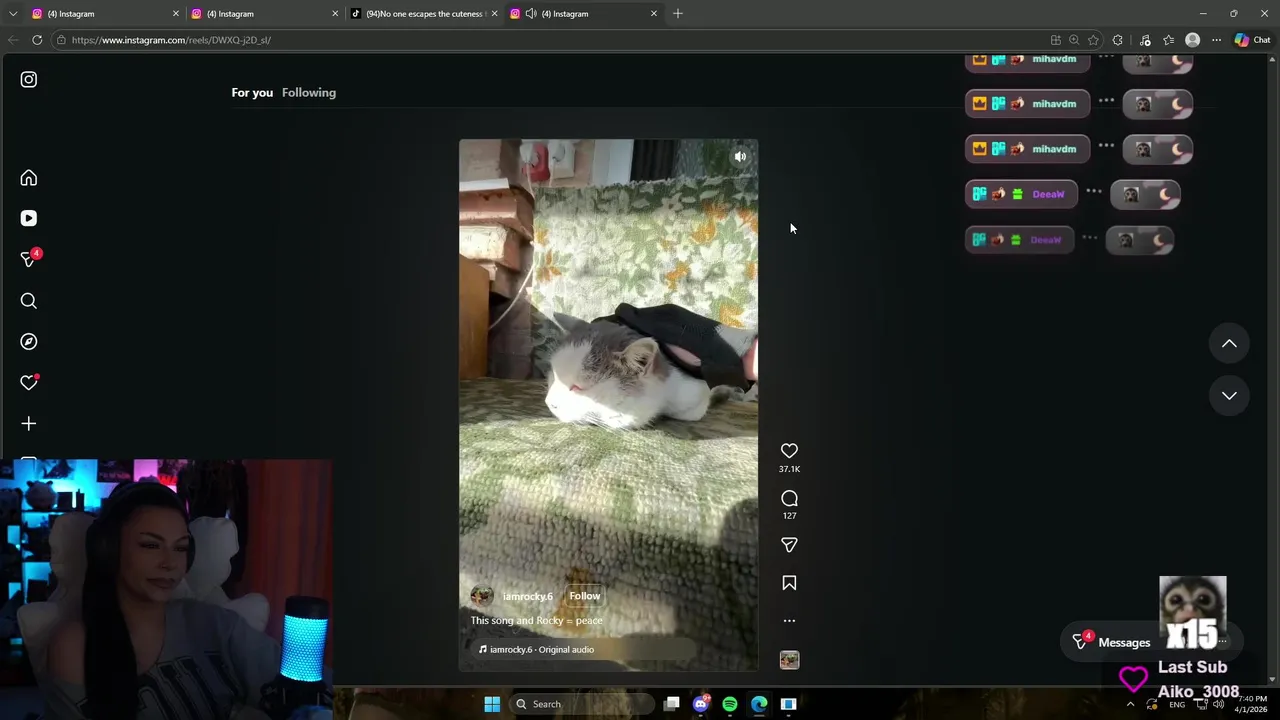Reload the page

click(37, 40)
